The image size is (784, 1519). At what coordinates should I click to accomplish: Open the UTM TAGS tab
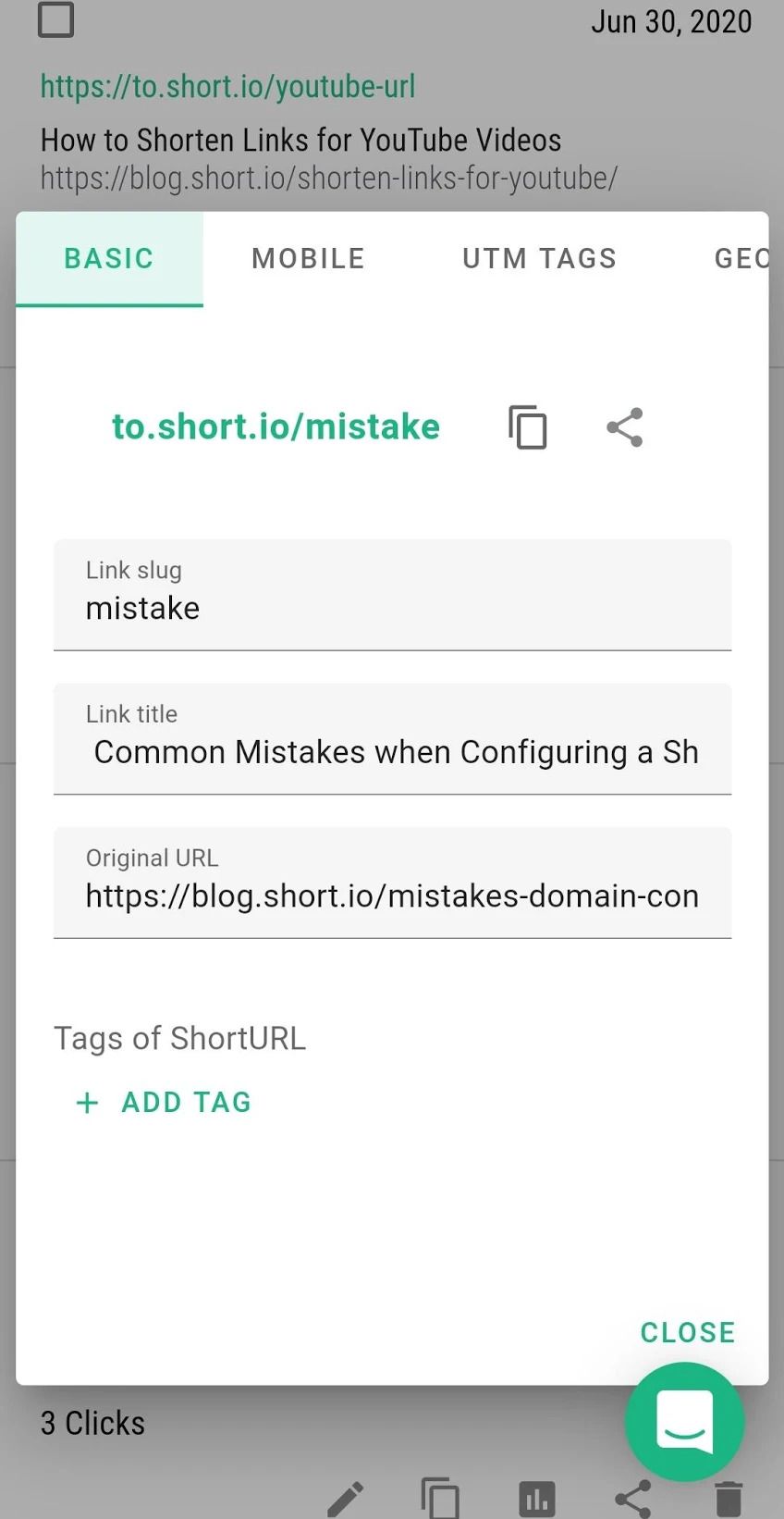tap(538, 258)
